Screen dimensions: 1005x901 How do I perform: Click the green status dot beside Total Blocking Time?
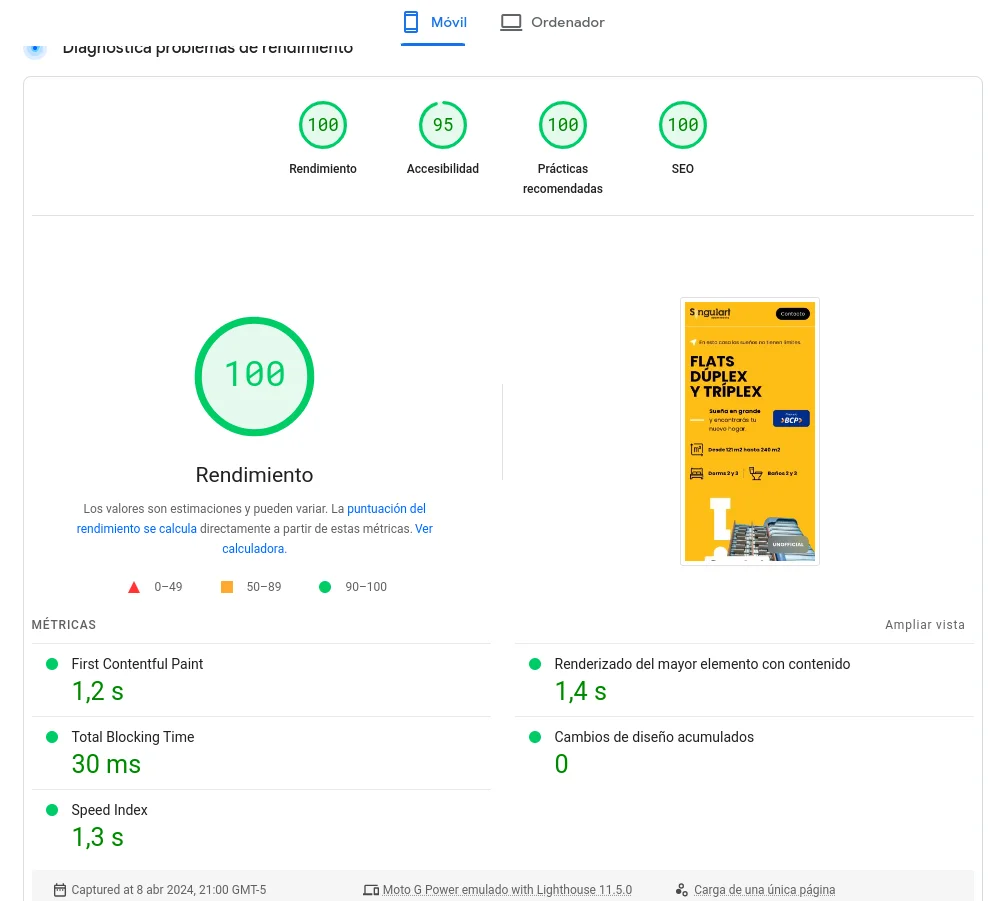coord(52,737)
